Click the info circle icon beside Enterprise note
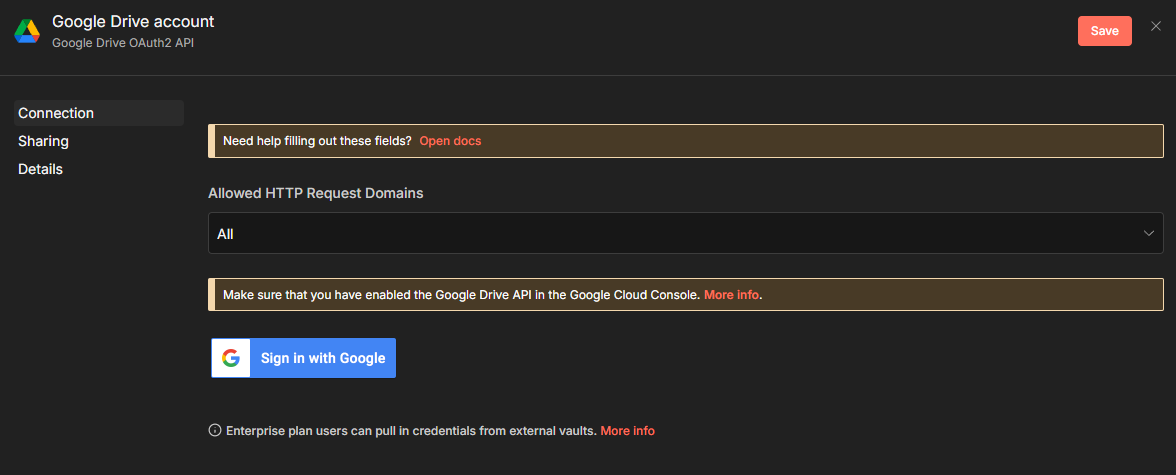 pos(214,431)
